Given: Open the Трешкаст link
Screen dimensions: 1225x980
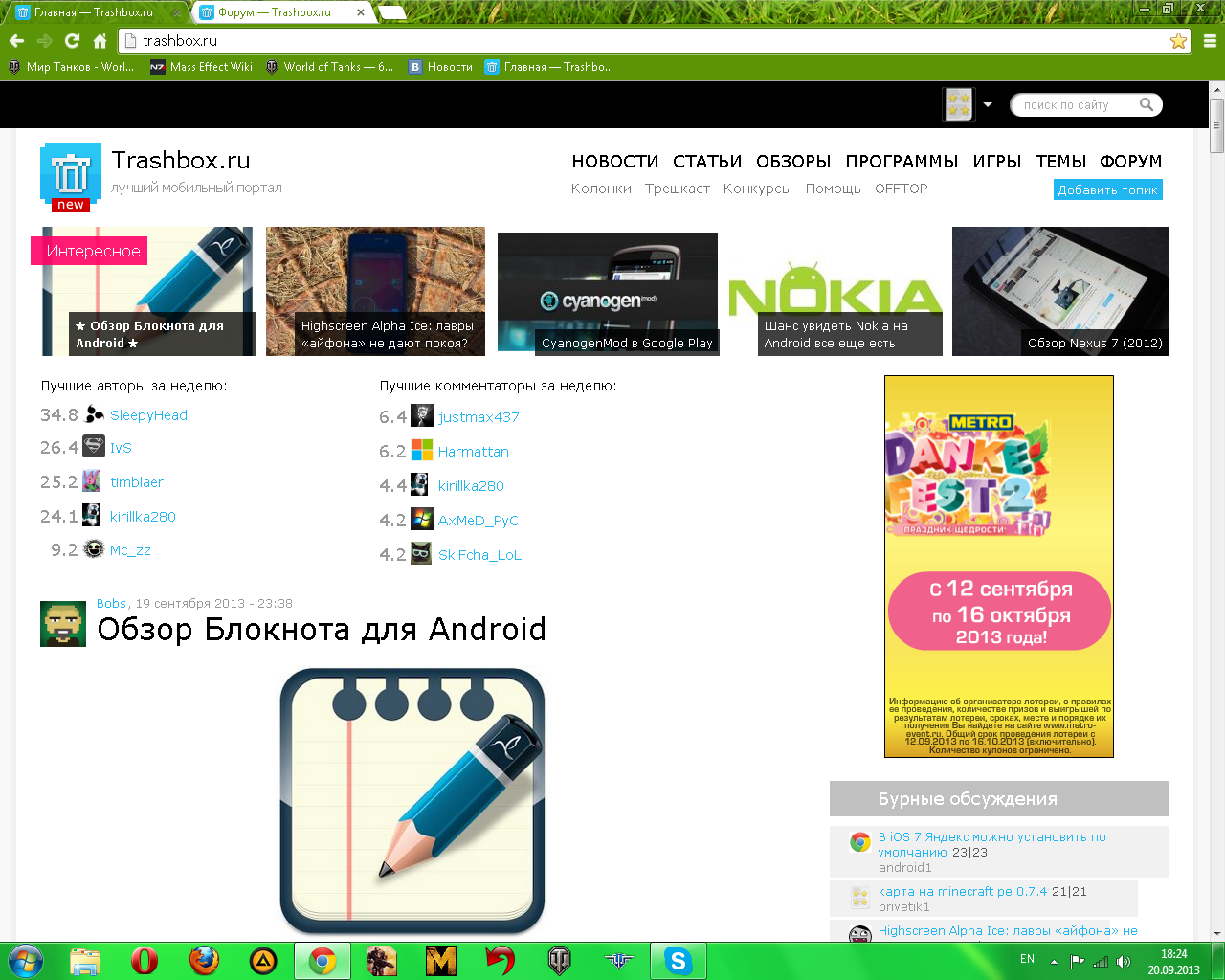Looking at the screenshot, I should point(678,189).
